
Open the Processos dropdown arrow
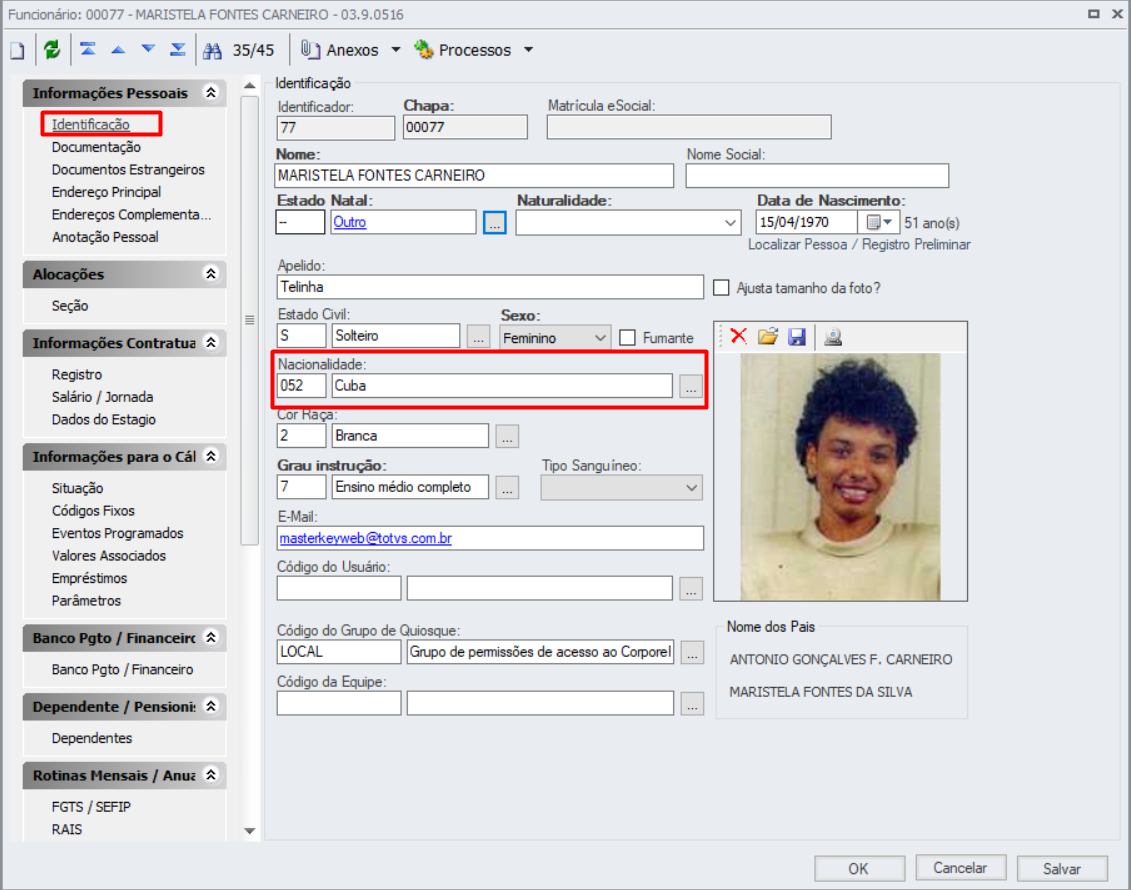[x=528, y=50]
